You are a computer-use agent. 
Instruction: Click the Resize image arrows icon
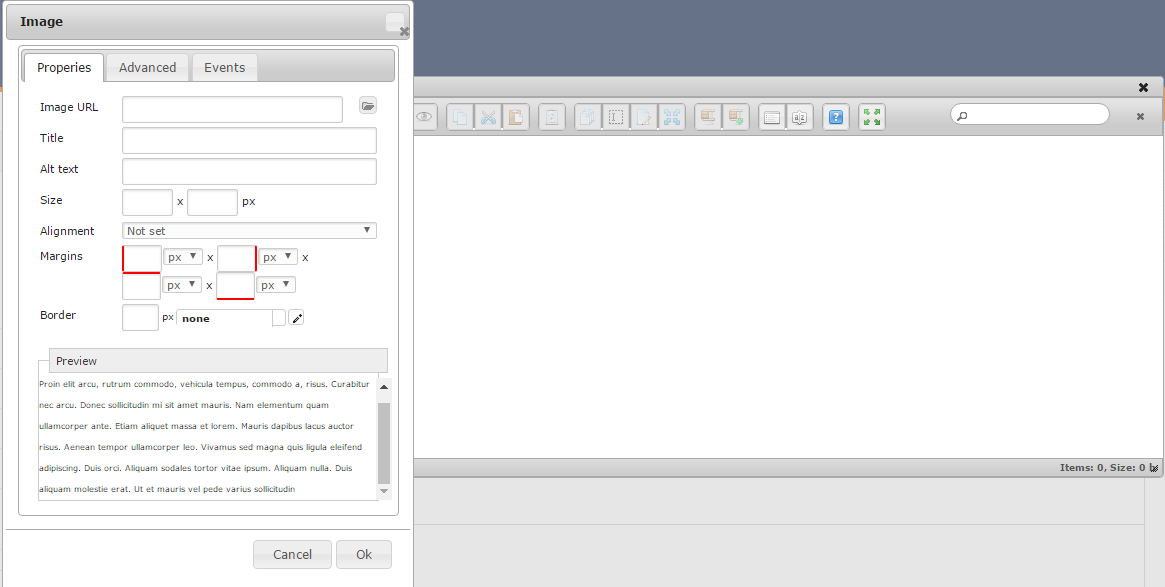tap(672, 117)
